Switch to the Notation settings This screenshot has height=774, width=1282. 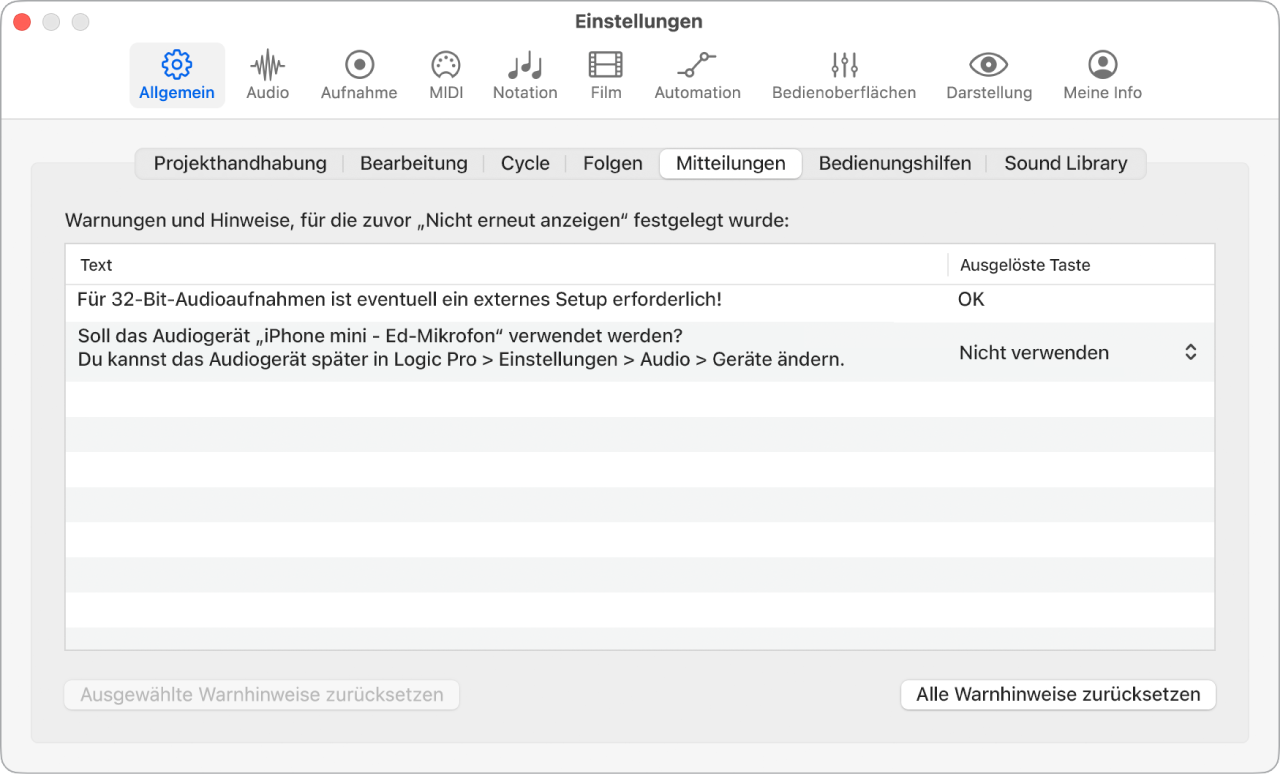coord(525,75)
